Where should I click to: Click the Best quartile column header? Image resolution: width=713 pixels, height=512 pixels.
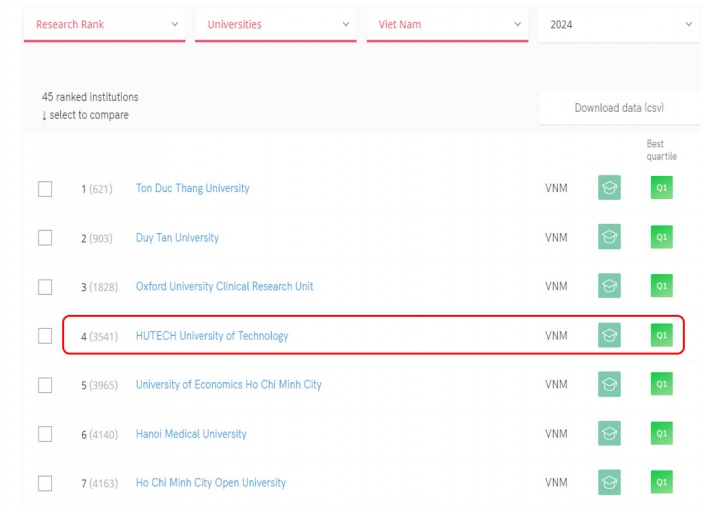tap(662, 150)
